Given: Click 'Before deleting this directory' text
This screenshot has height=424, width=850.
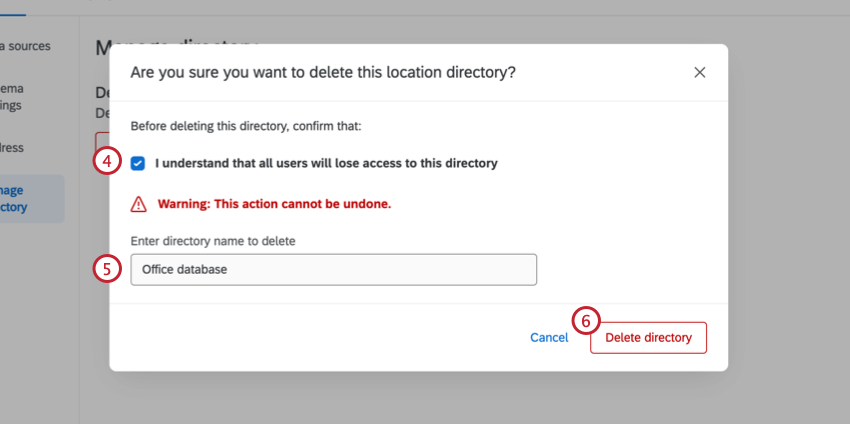Looking at the screenshot, I should point(245,127).
